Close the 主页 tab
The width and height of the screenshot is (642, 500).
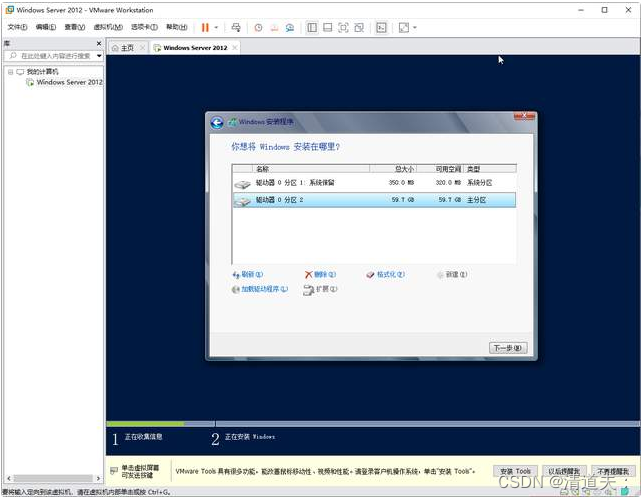point(142,48)
